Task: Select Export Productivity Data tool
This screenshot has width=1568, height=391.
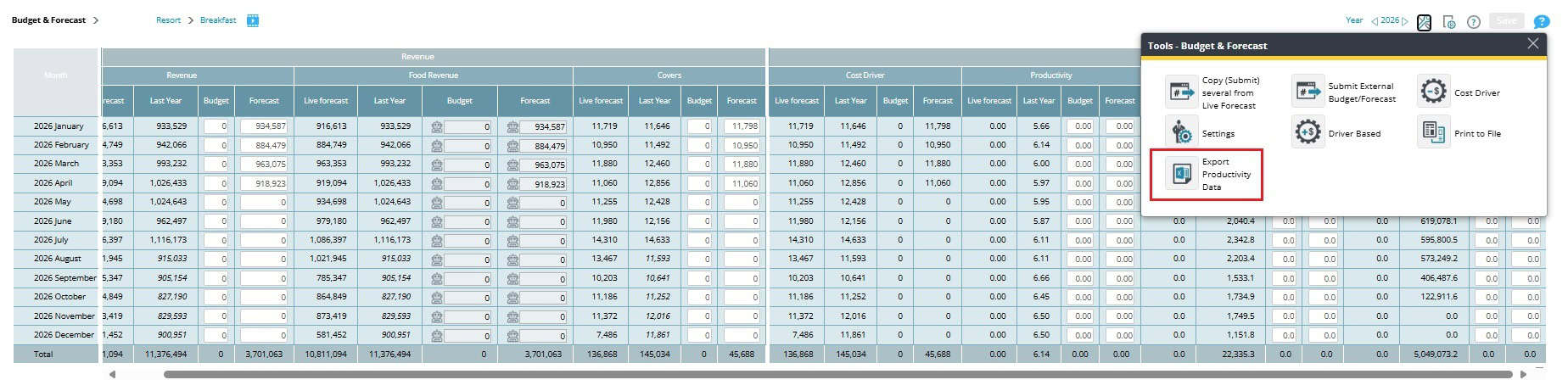Action: coord(1207,175)
